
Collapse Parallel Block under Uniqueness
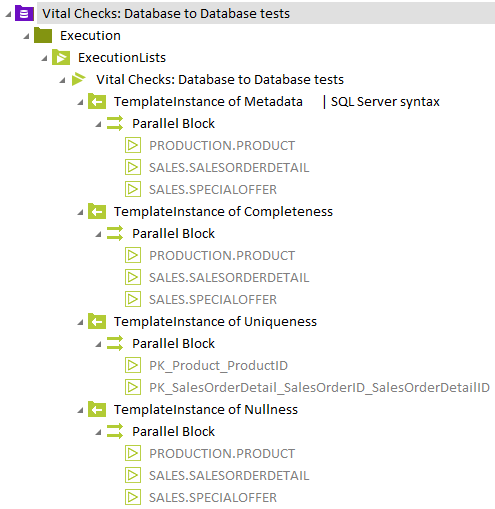click(x=98, y=344)
